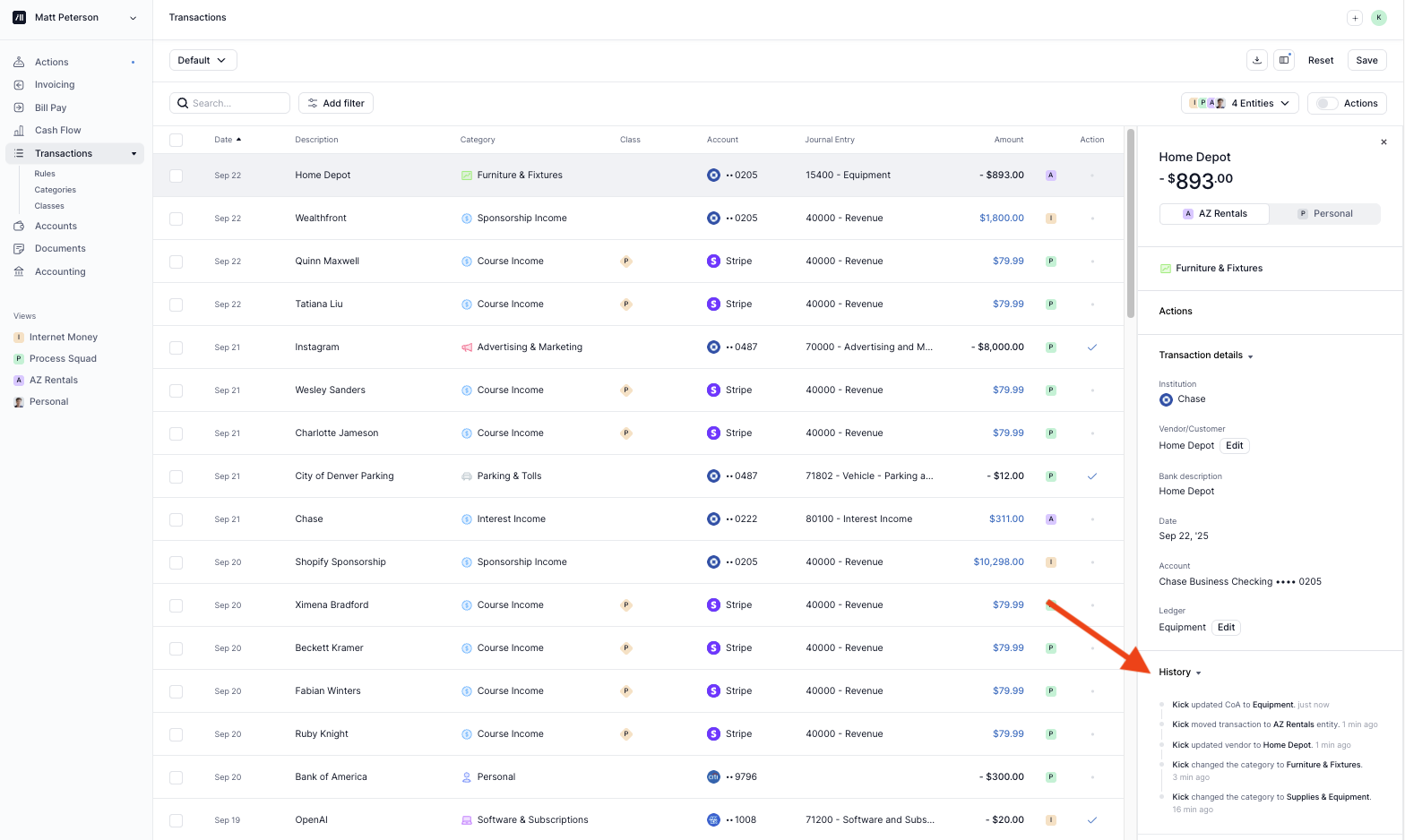The image size is (1405, 840).
Task: Open Categories under Transactions
Action: (55, 190)
